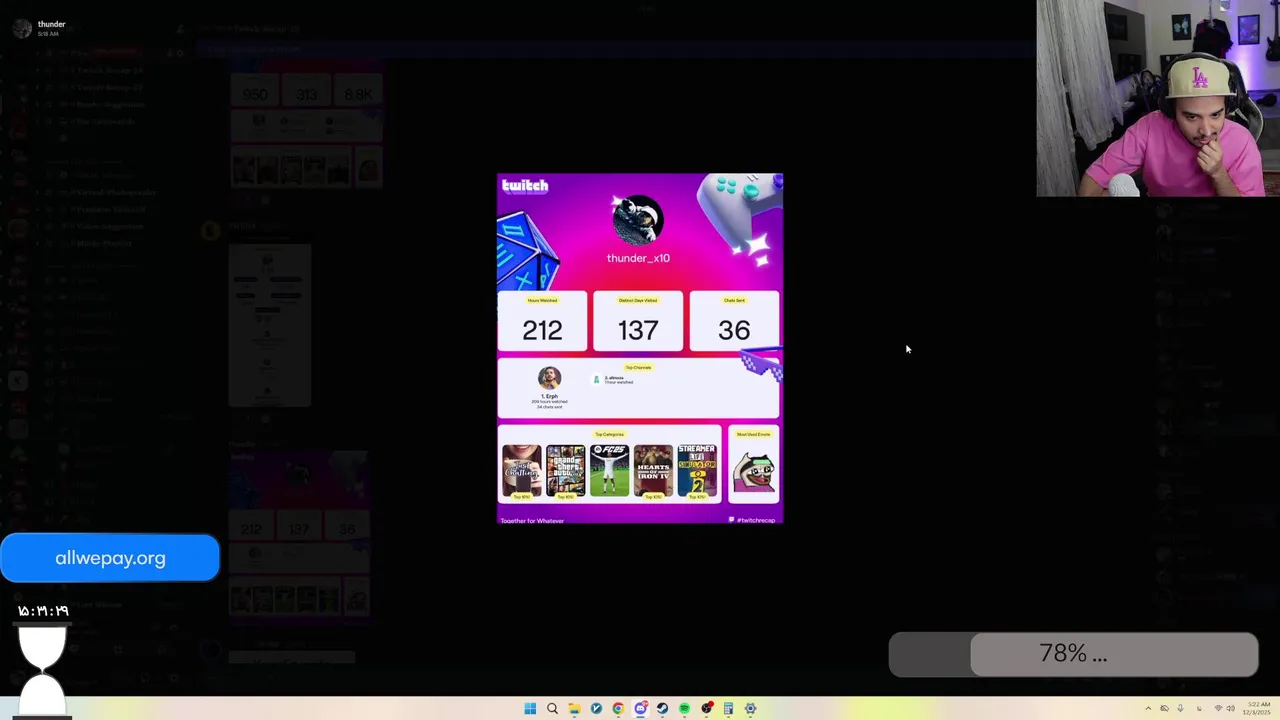Screen dimensions: 1280x720
Task: Switch to Discord in the taskbar
Action: click(x=641, y=708)
